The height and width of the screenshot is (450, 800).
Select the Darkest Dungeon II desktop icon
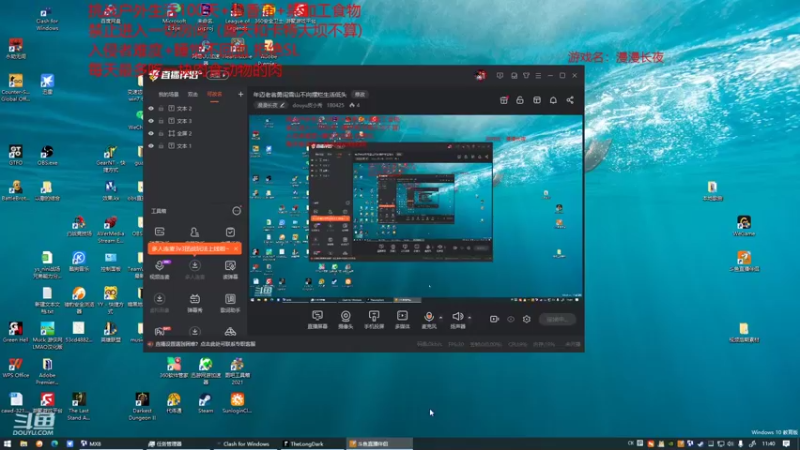click(142, 406)
